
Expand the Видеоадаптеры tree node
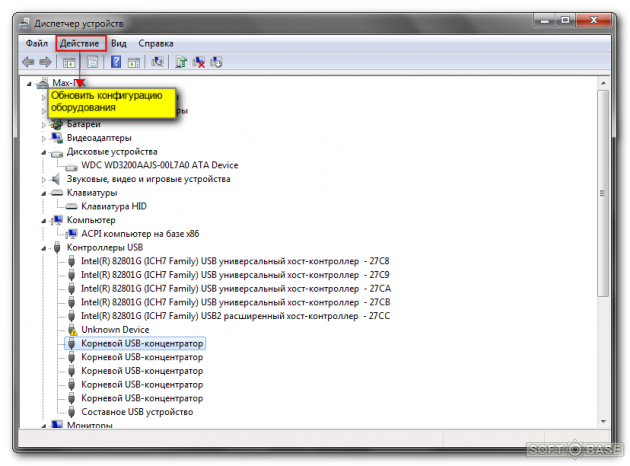pyautogui.click(x=44, y=138)
